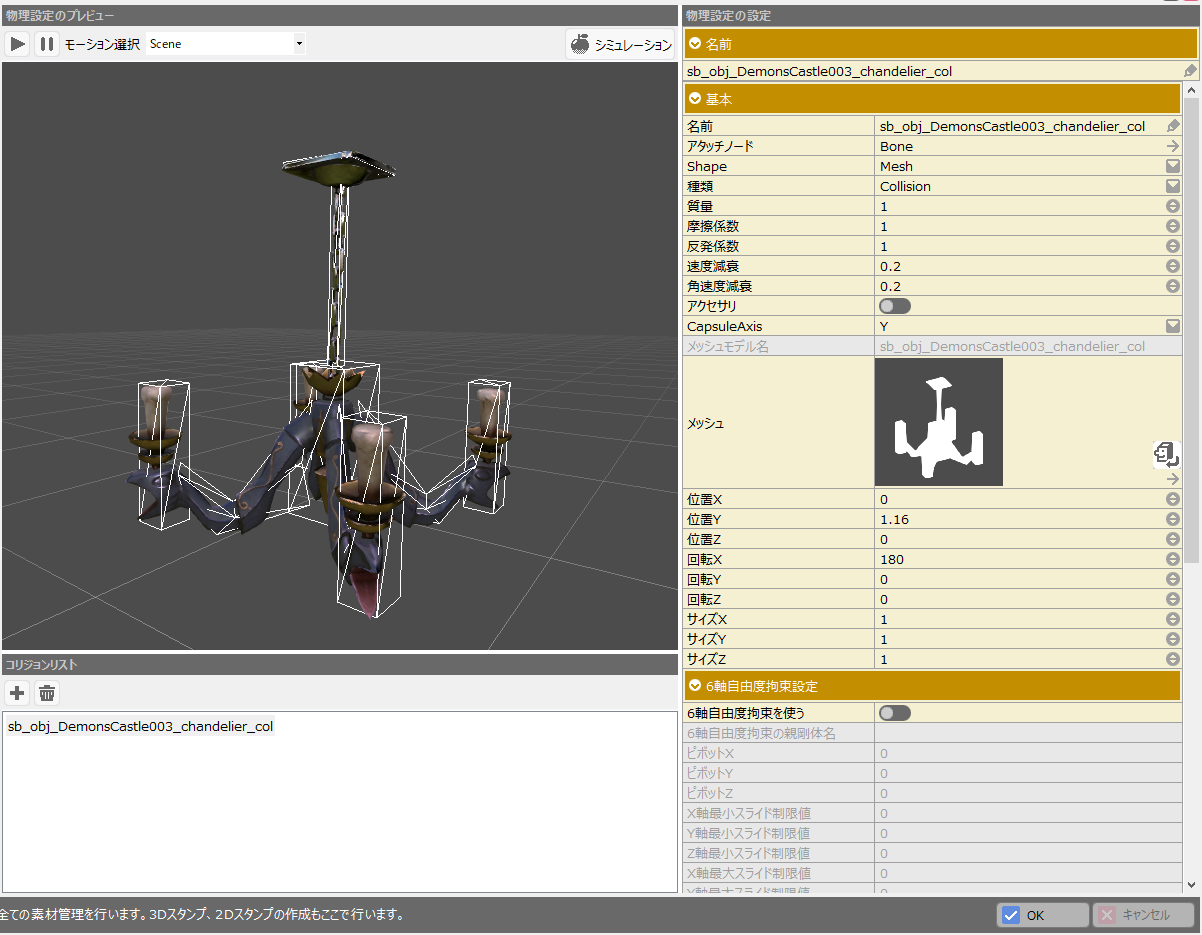Screen dimensions: 1202x935
Task: Open the Shape dropdown showing Mesh
Action: (1173, 166)
